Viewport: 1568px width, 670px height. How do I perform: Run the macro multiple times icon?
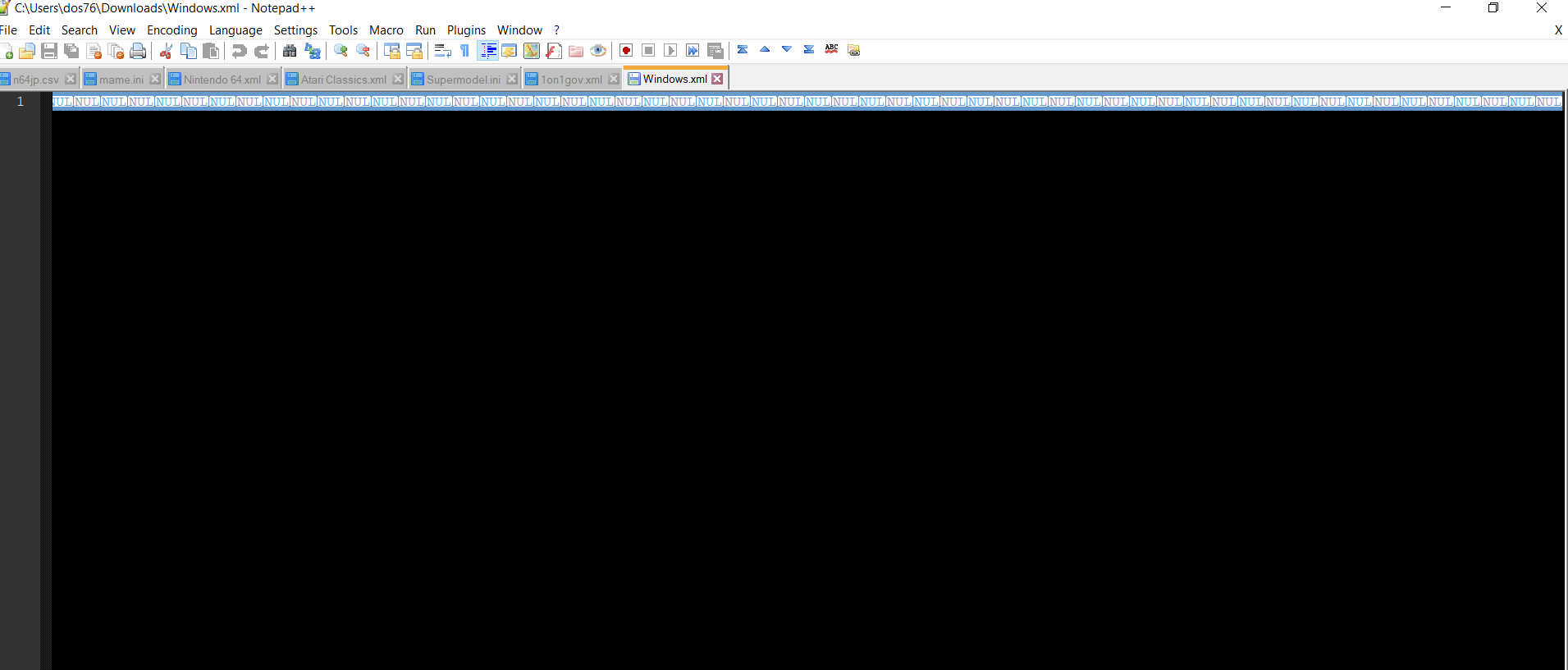pos(693,51)
